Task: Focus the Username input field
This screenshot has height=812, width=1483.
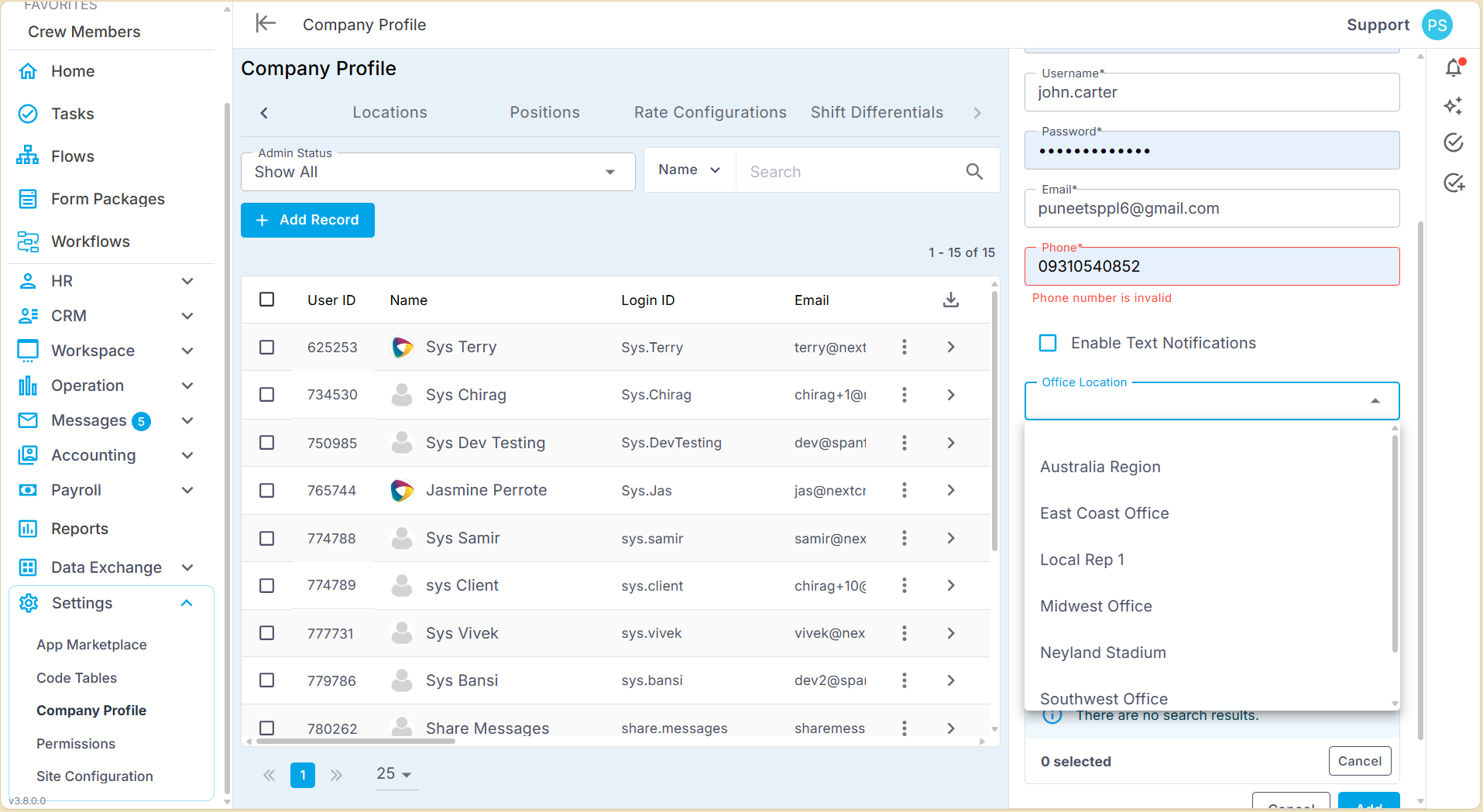Action: click(x=1212, y=92)
